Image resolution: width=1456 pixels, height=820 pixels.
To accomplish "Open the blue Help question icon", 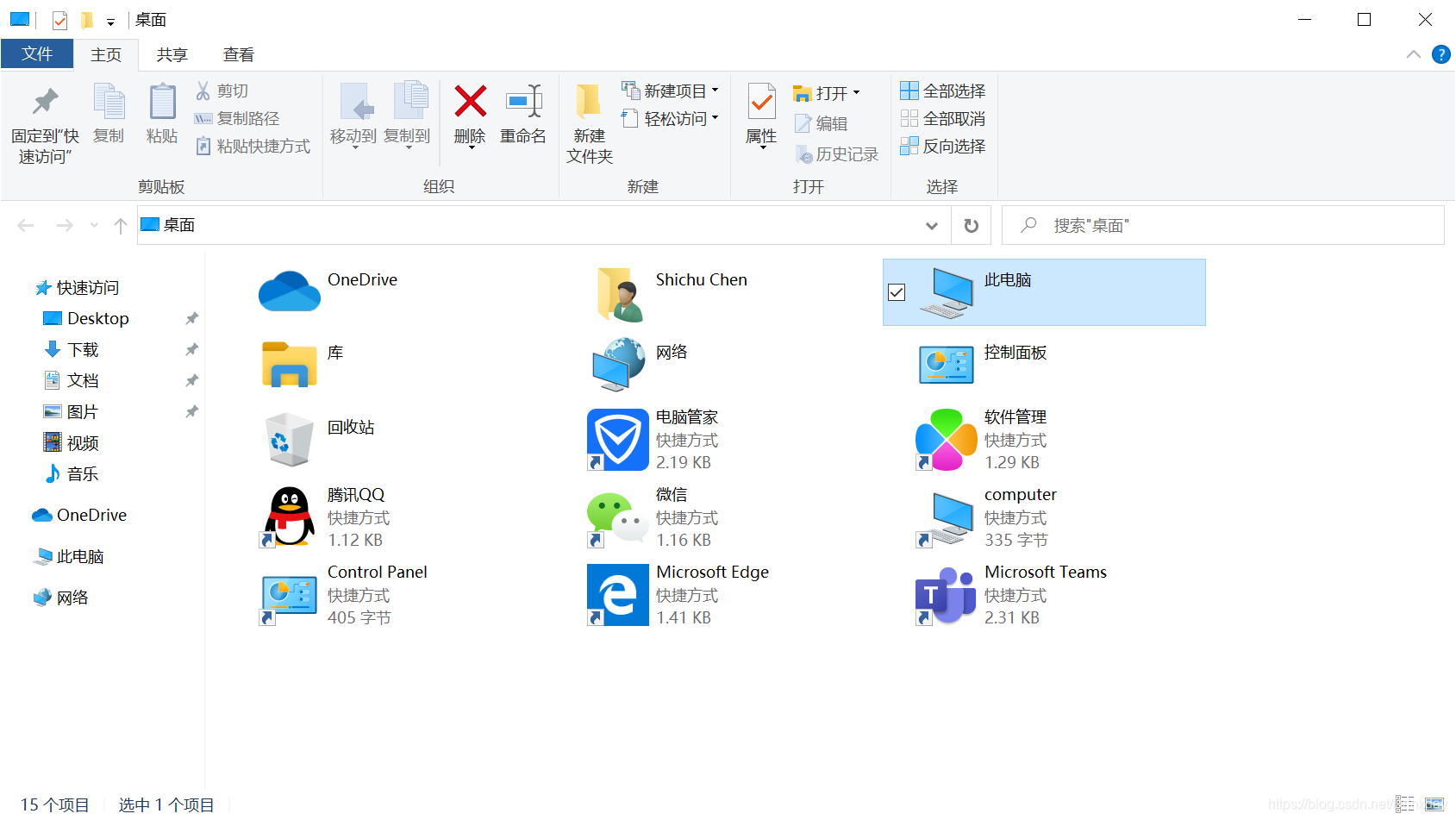I will pos(1440,54).
